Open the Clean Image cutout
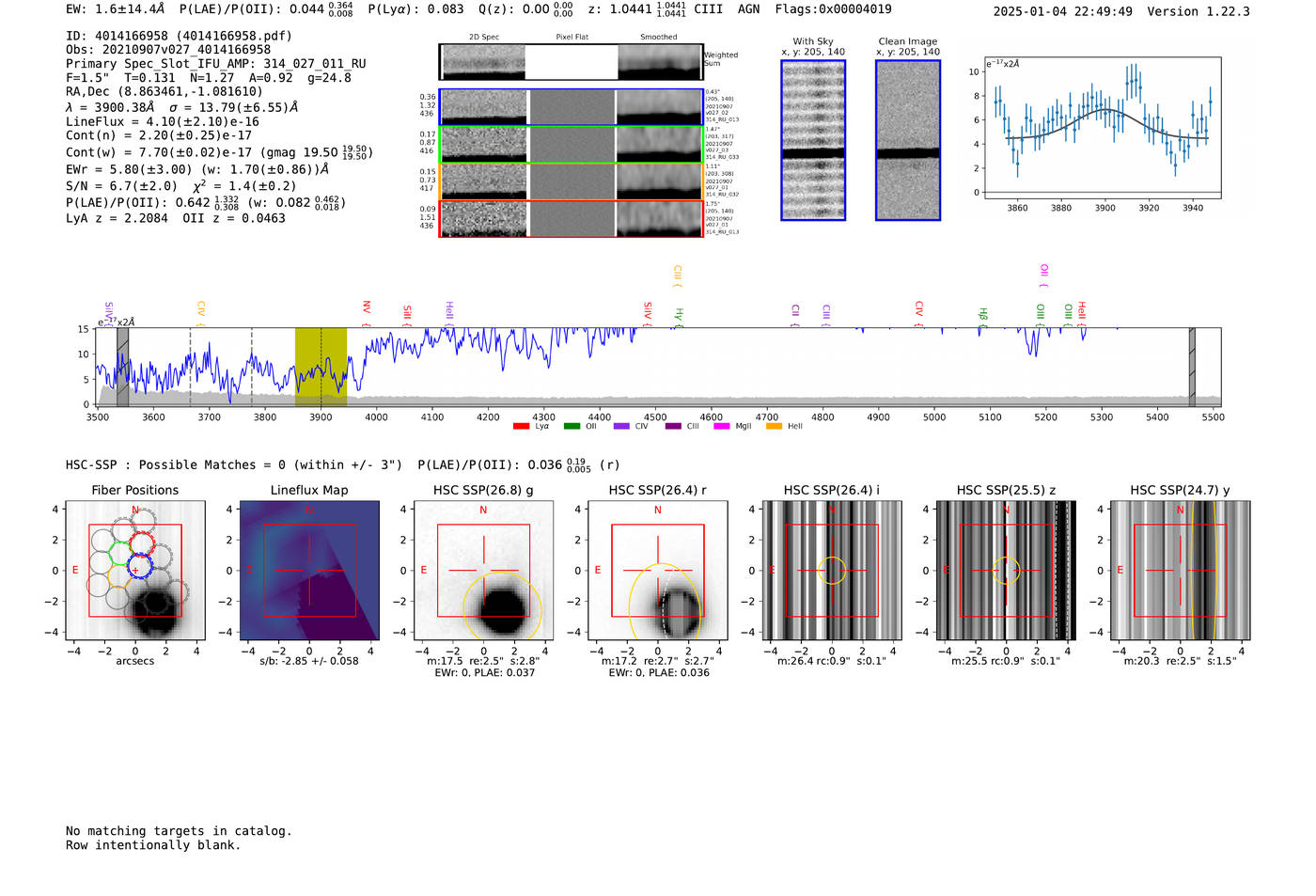Screen dimensions: 1316x896 coord(908,140)
